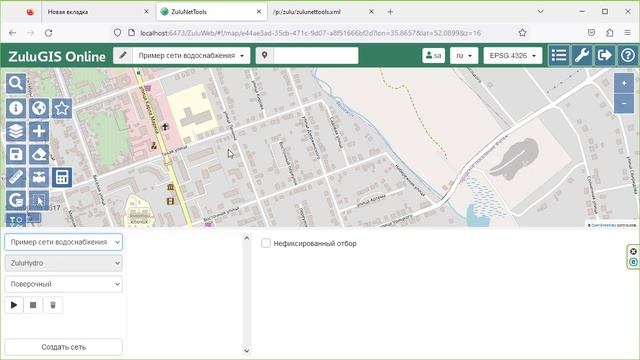Image resolution: width=640 pixels, height=360 pixels.
Task: Open the map selector dropdown in header
Action: point(191,55)
